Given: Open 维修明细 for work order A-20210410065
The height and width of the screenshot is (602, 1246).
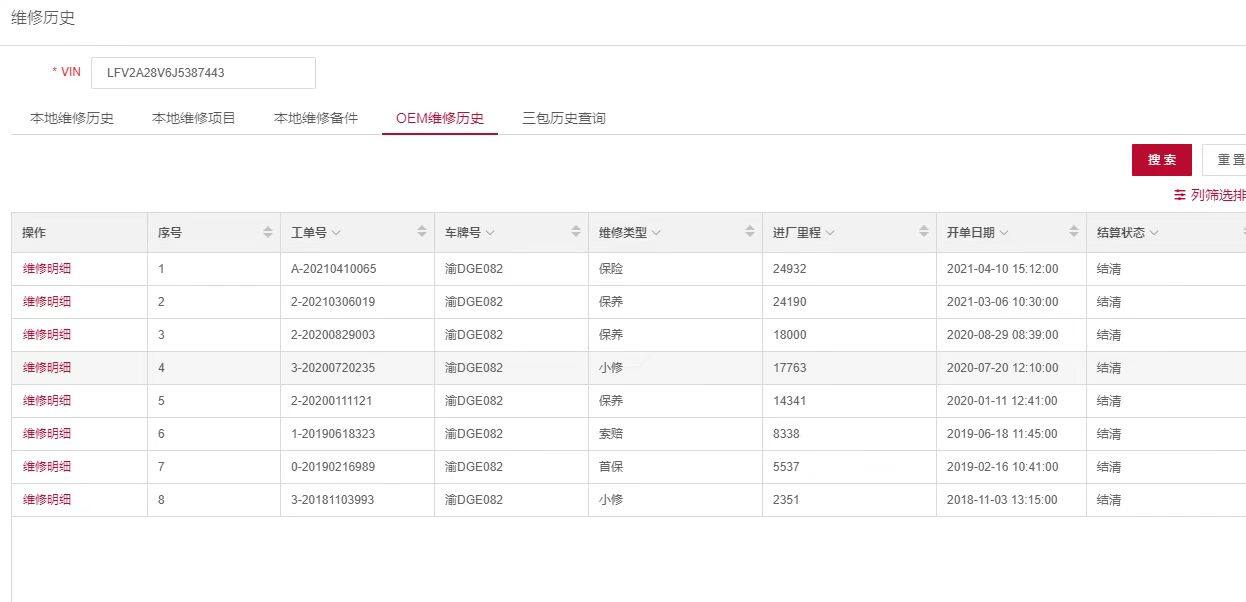Looking at the screenshot, I should coord(47,268).
